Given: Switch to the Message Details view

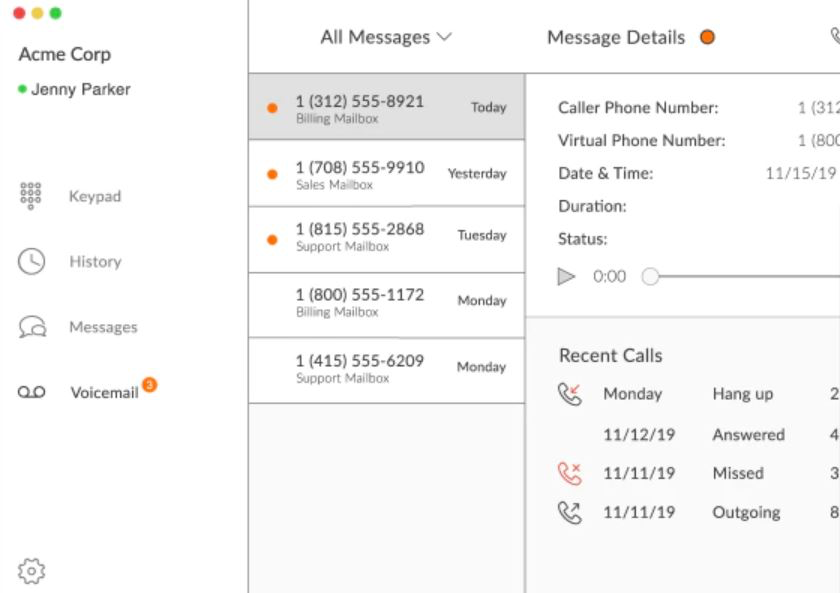Looking at the screenshot, I should tap(614, 37).
